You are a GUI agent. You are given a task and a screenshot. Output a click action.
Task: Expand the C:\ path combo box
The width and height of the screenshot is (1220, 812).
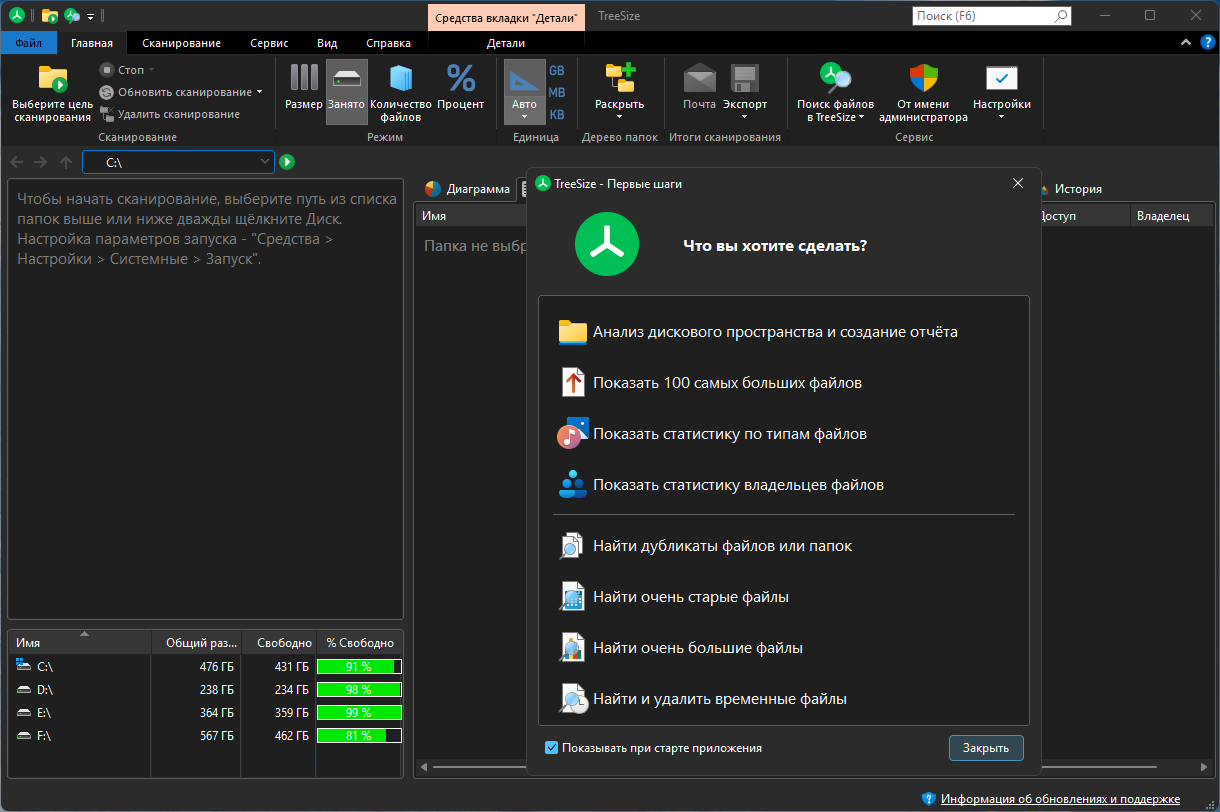click(265, 162)
